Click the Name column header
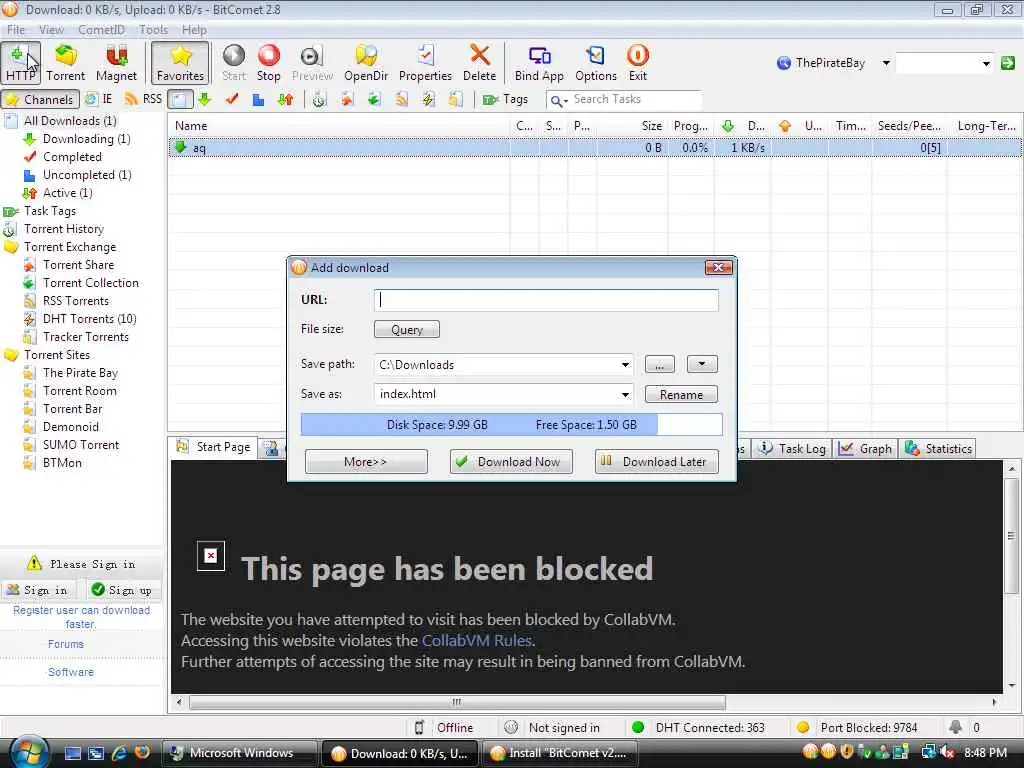1024x768 pixels. click(340, 126)
